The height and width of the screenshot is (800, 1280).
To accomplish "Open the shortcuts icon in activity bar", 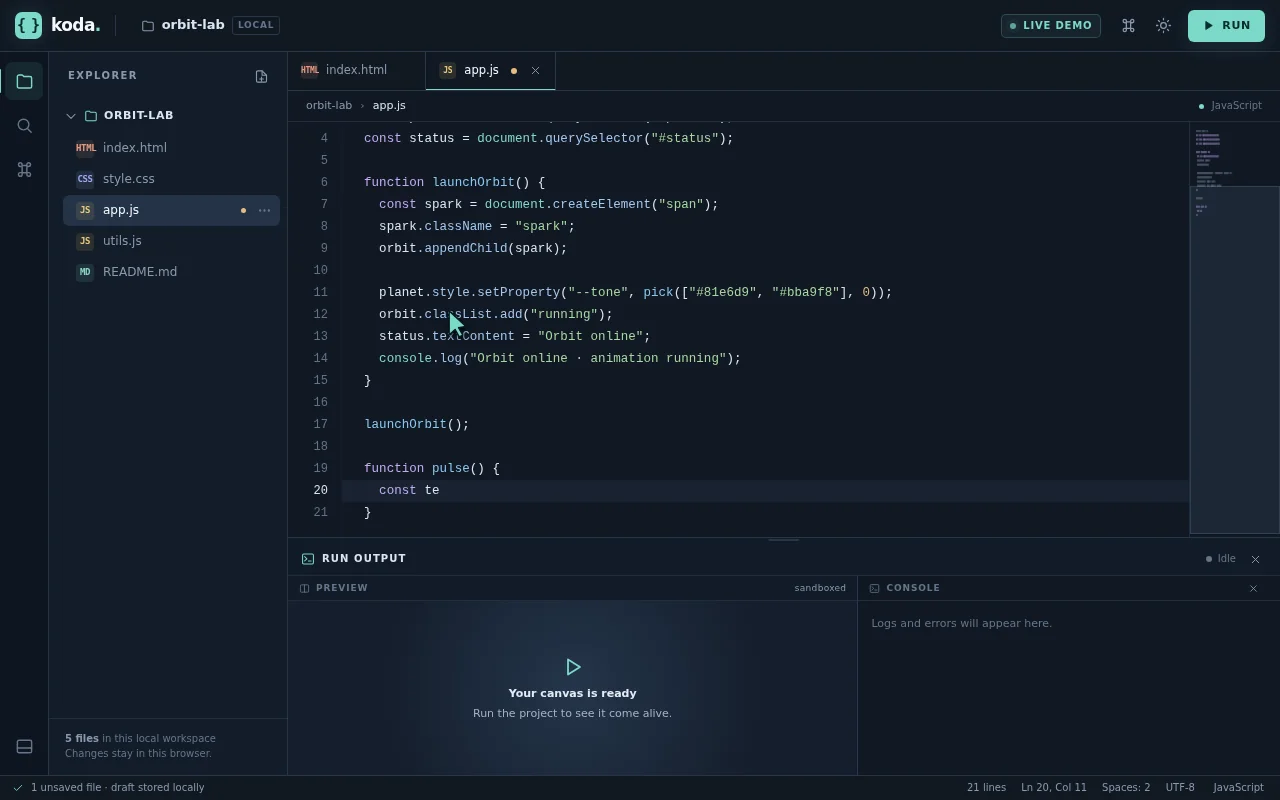I will tap(24, 169).
